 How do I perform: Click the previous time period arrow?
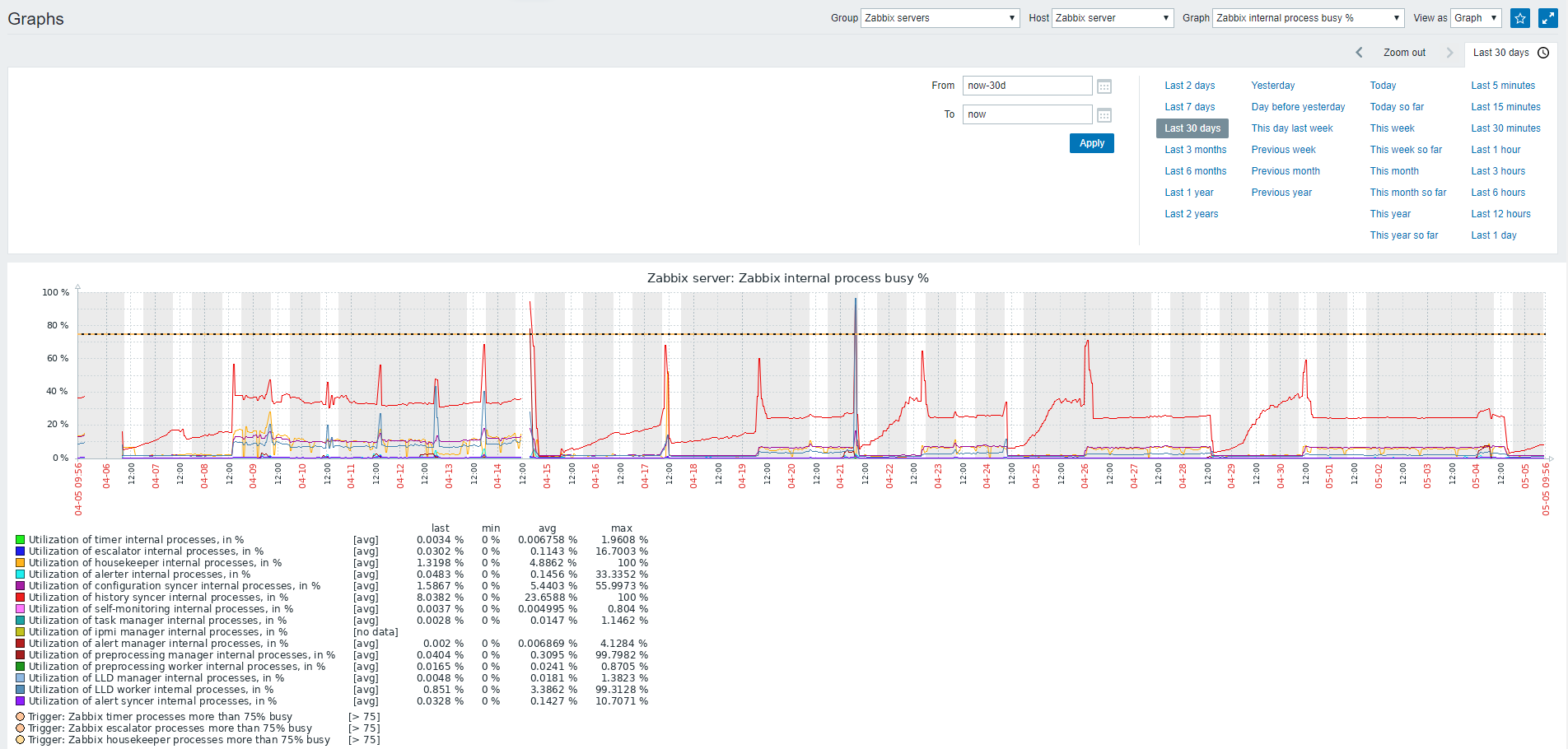click(x=1359, y=53)
